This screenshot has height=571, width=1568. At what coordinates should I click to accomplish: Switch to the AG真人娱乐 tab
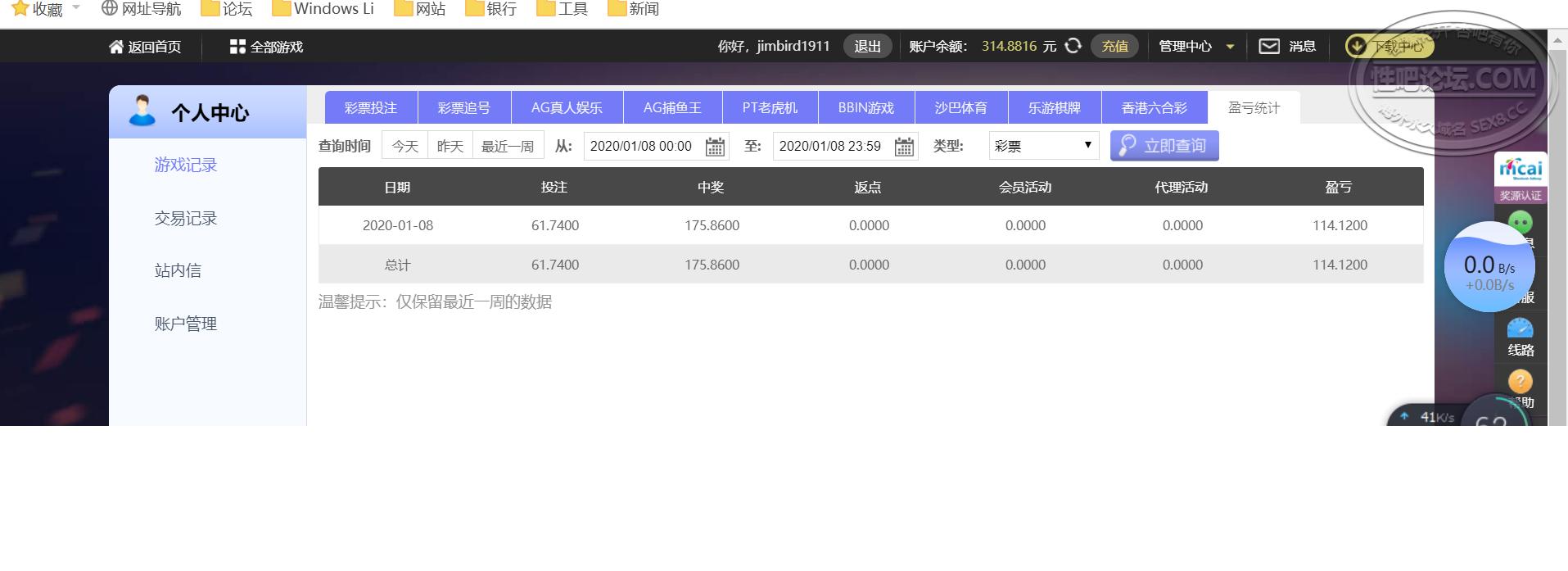point(567,108)
